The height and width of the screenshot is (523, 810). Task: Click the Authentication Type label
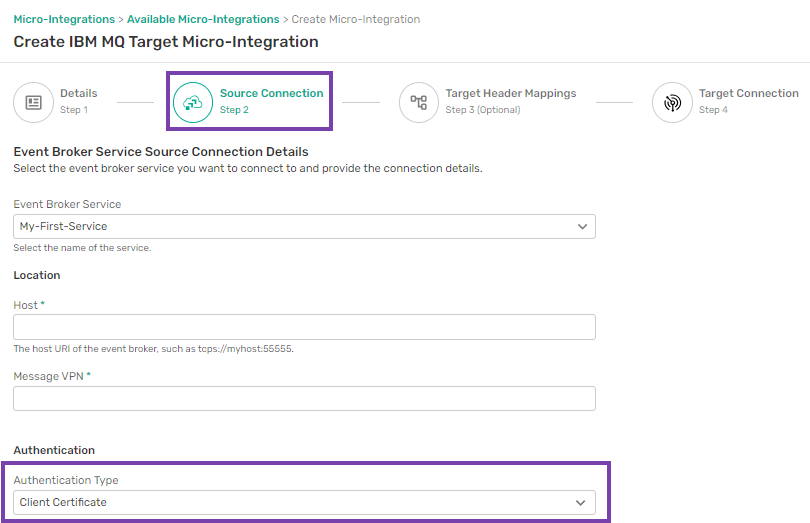pyautogui.click(x=66, y=480)
